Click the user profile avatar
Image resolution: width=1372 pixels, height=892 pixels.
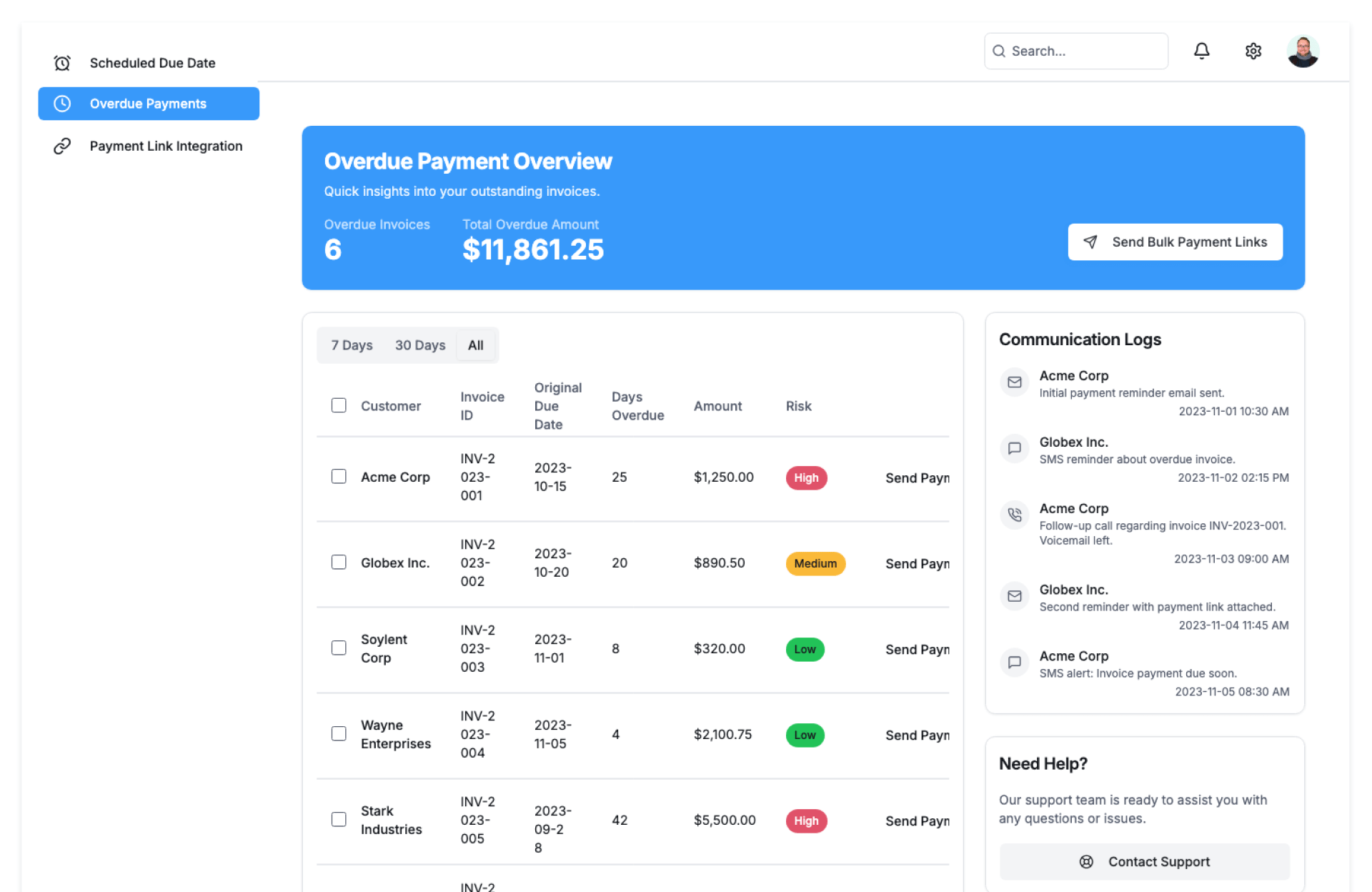(x=1302, y=51)
